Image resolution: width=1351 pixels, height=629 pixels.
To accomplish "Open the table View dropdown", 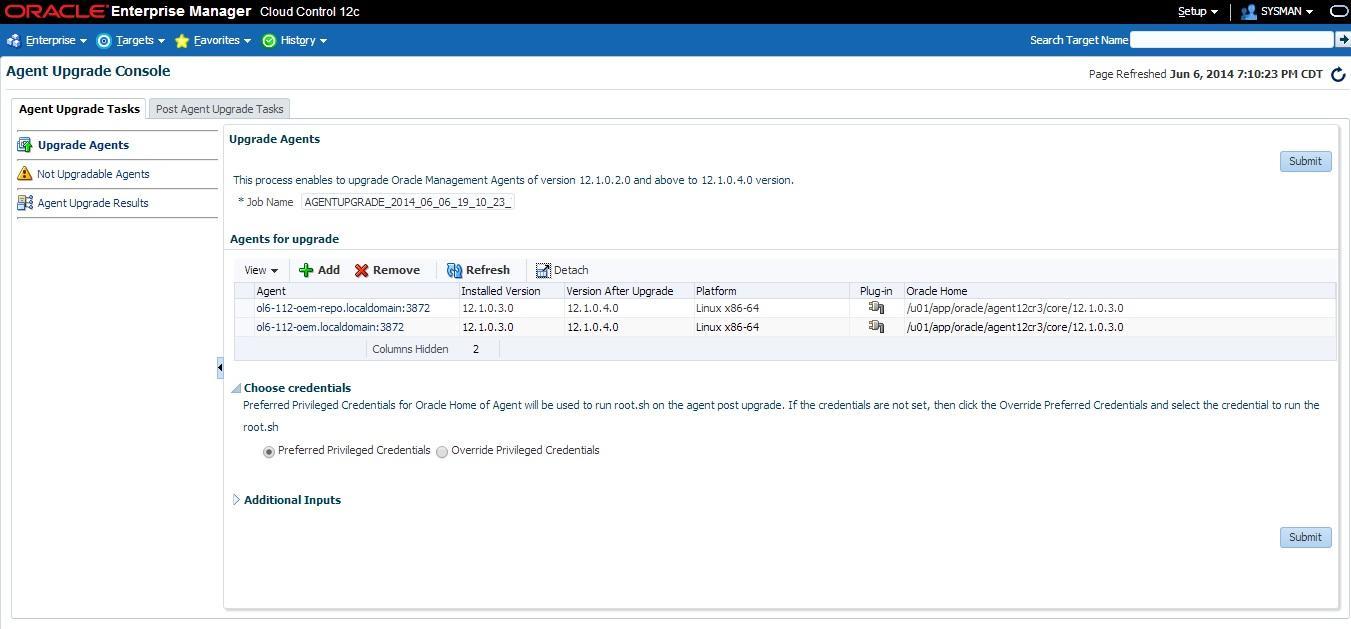I will (261, 270).
